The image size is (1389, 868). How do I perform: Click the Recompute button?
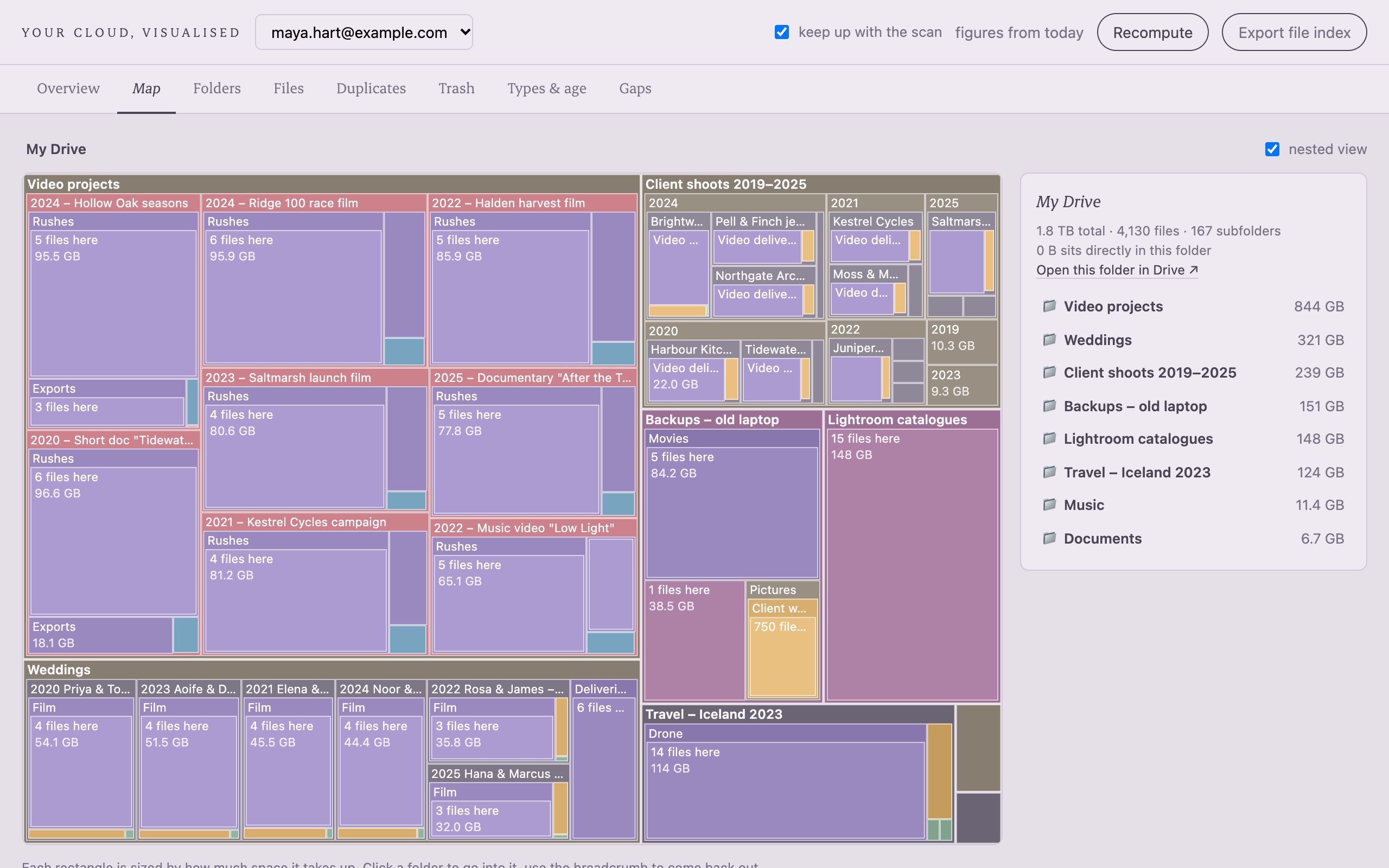pos(1152,32)
